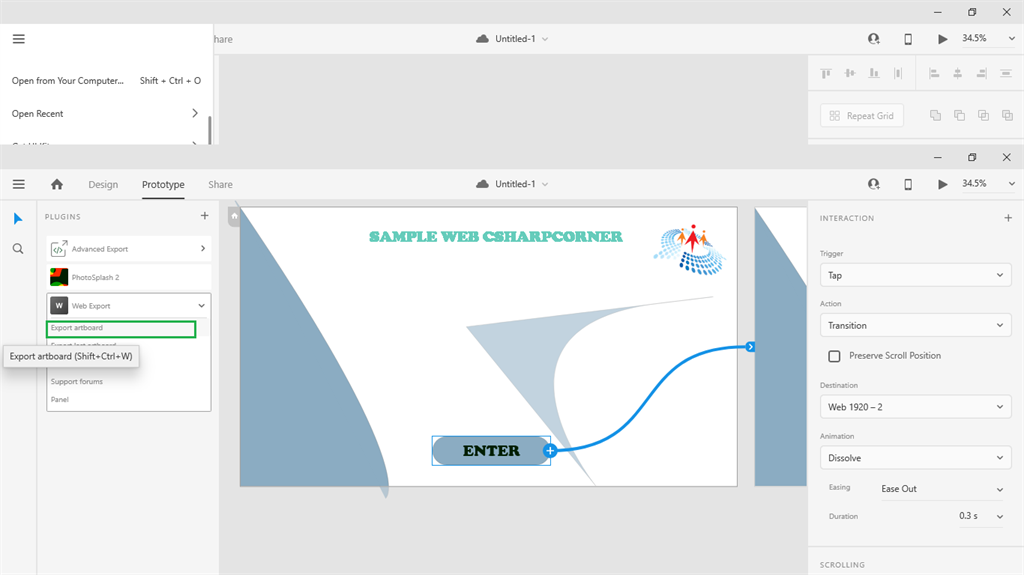The width and height of the screenshot is (1024, 575).
Task: Play preview in back window
Action: [942, 39]
